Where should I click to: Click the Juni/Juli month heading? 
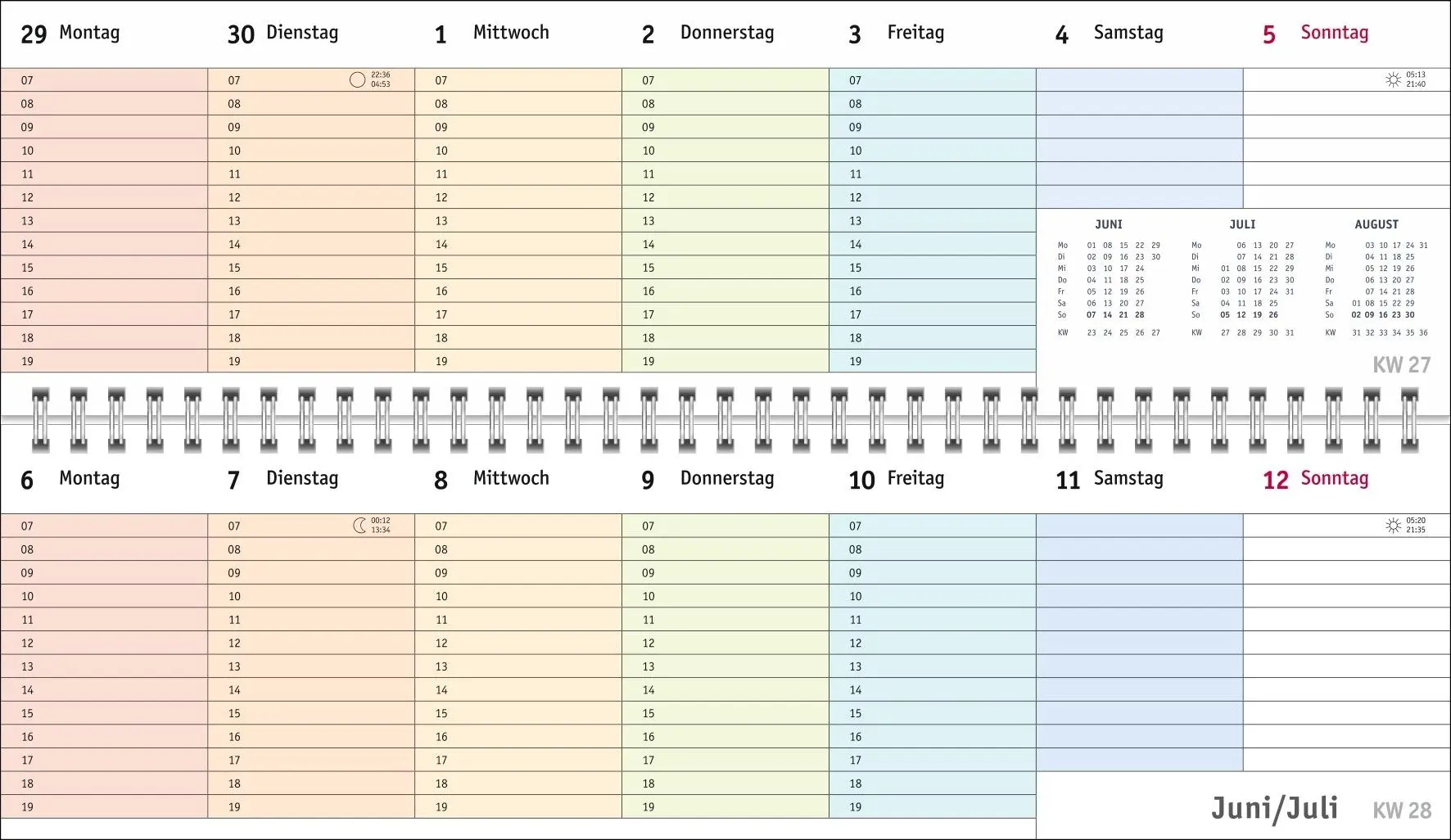click(x=1274, y=809)
